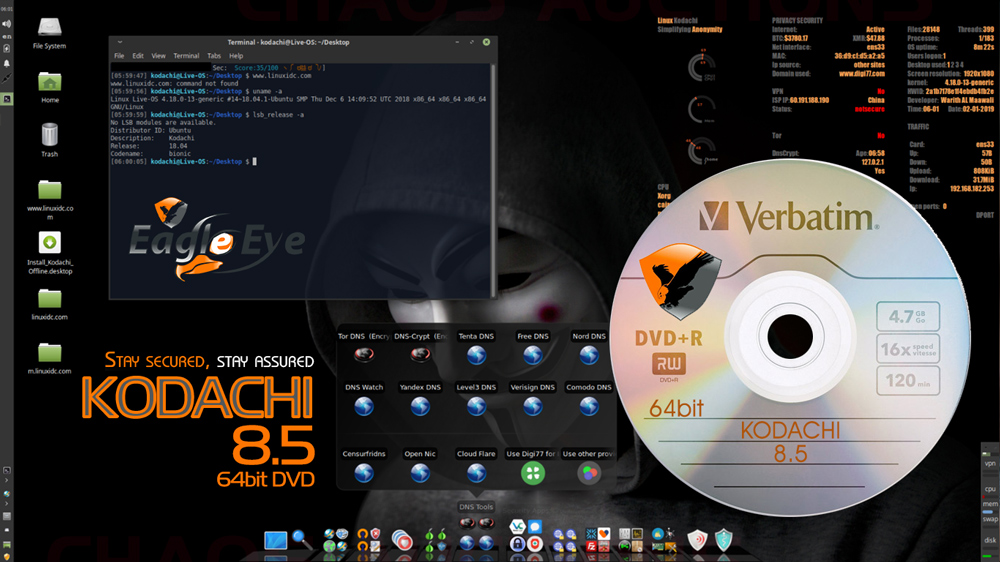Choose Nord DNS globe icon
The width and height of the screenshot is (1000, 562).
[589, 355]
